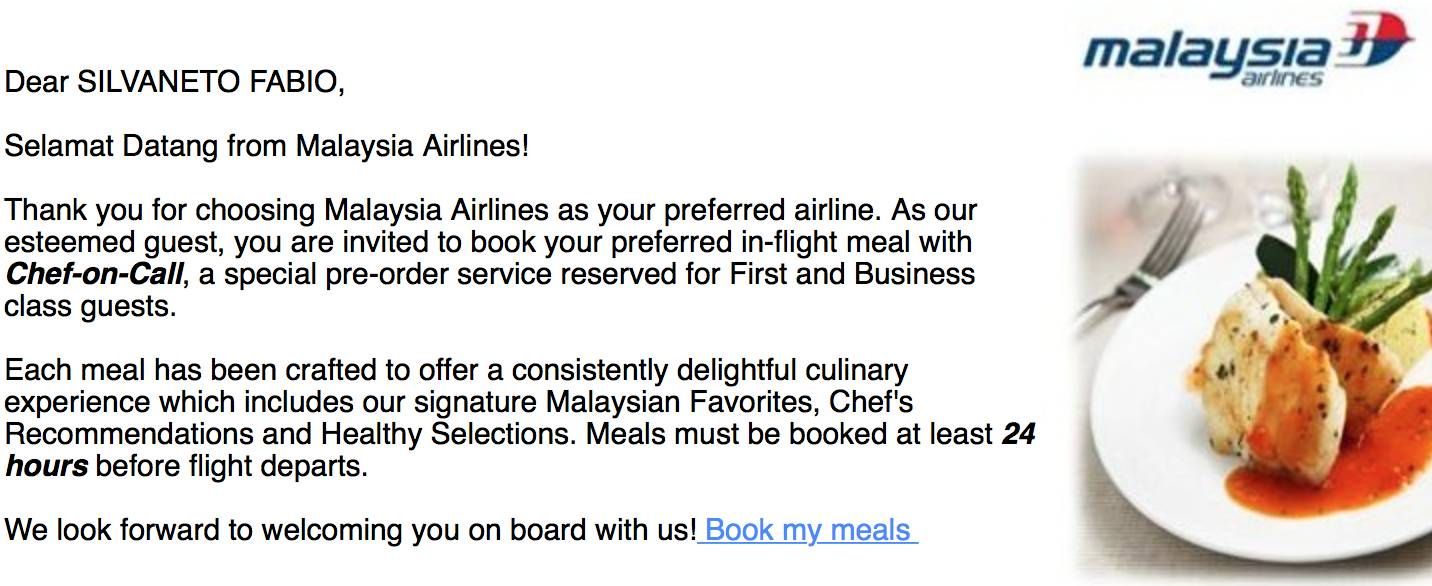Click the Malaysia Airlines logo
Image resolution: width=1432 pixels, height=586 pixels.
click(x=1247, y=50)
